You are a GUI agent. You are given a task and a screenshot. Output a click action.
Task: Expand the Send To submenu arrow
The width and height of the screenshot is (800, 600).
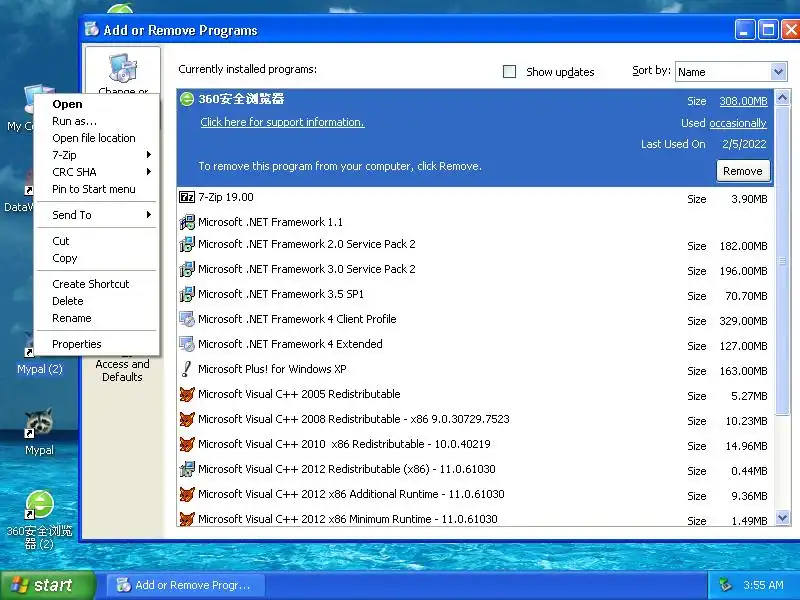[148, 215]
